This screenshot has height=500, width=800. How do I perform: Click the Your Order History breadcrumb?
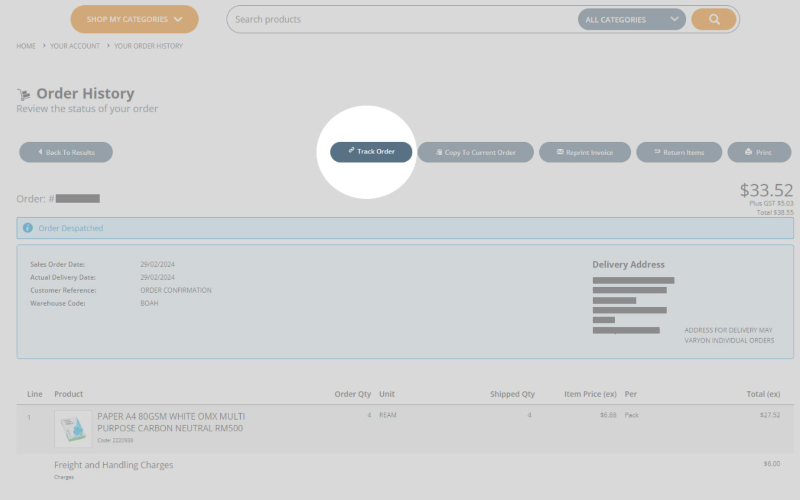(148, 46)
